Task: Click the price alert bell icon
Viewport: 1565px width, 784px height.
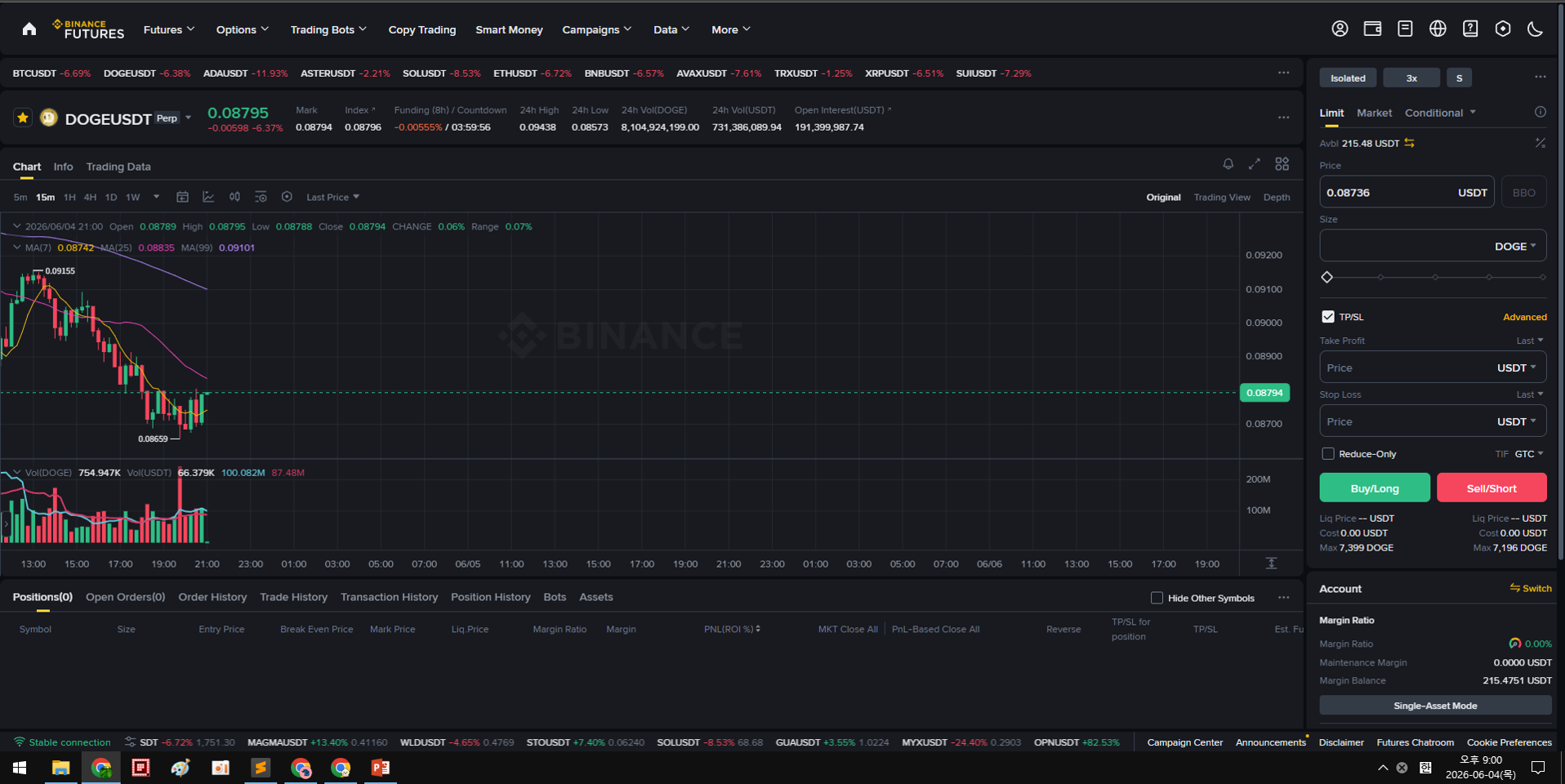Action: tap(1228, 164)
